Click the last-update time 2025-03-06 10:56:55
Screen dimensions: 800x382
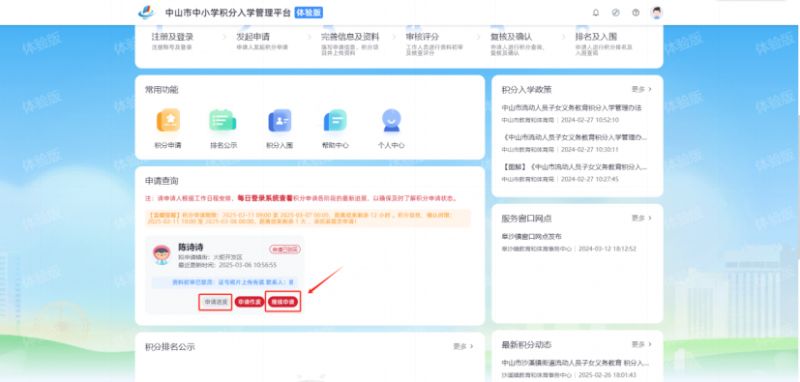[247, 265]
